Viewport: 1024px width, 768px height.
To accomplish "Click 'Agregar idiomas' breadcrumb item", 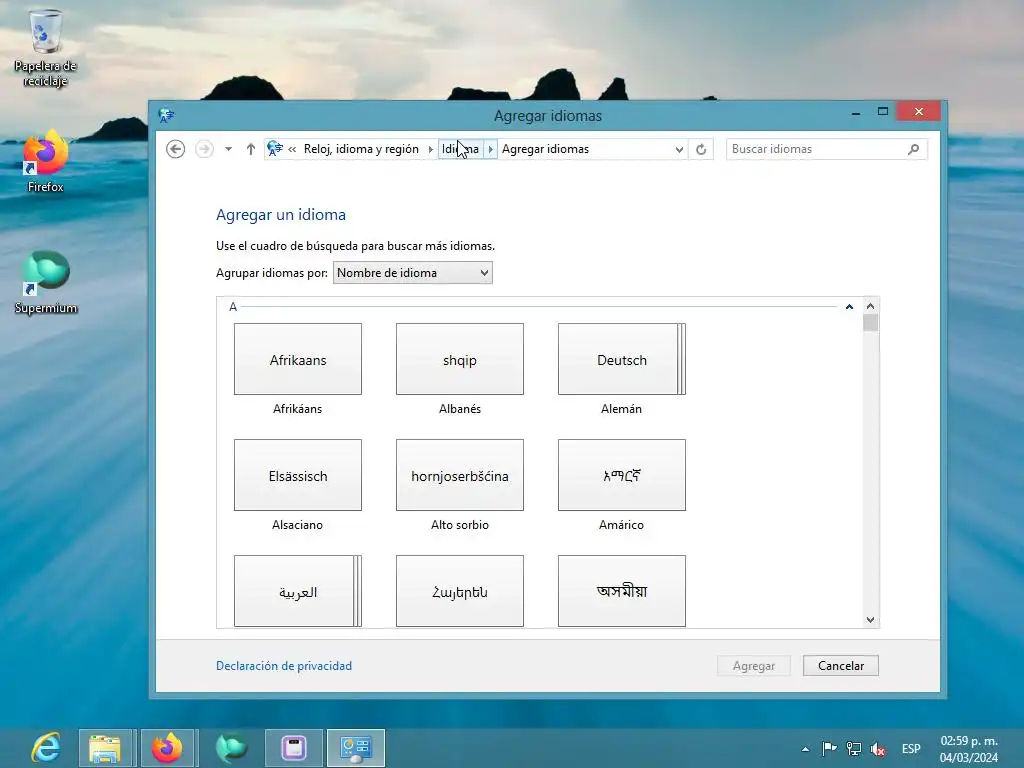I will pyautogui.click(x=545, y=149).
